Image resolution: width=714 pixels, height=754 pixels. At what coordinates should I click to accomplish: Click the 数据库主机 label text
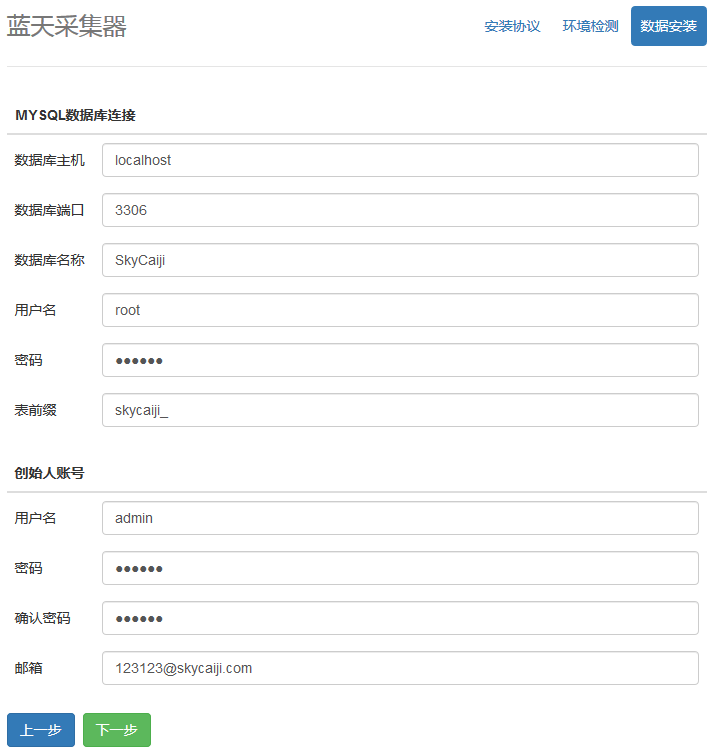point(50,160)
